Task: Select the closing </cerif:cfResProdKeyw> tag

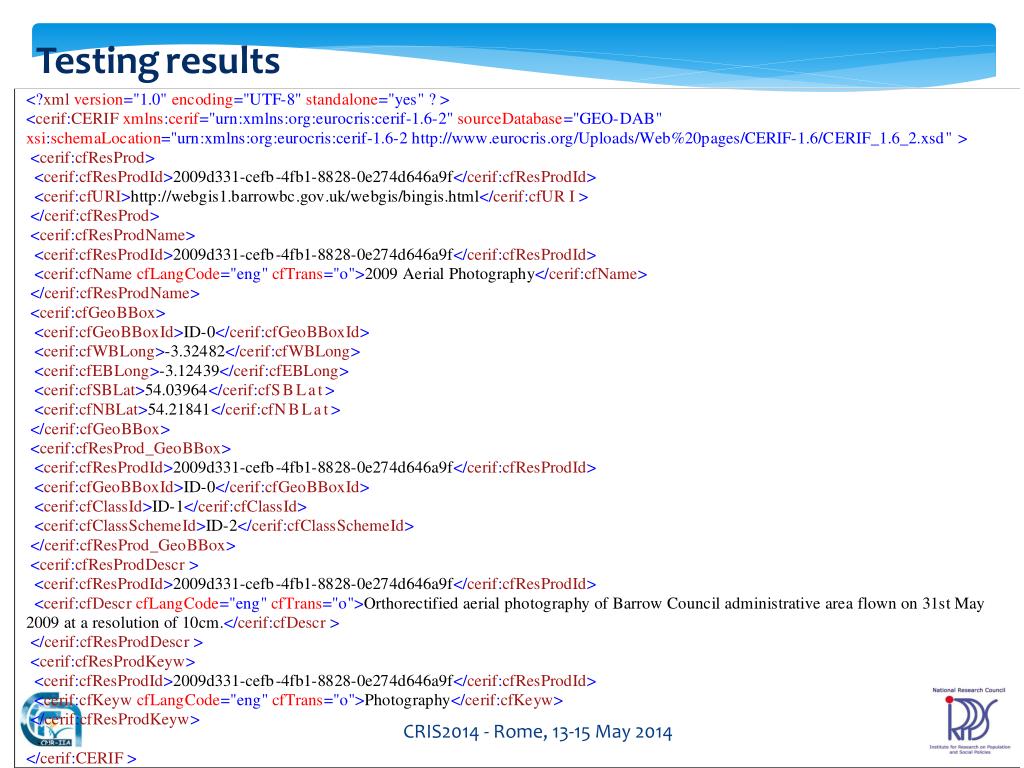Action: pyautogui.click(x=114, y=720)
